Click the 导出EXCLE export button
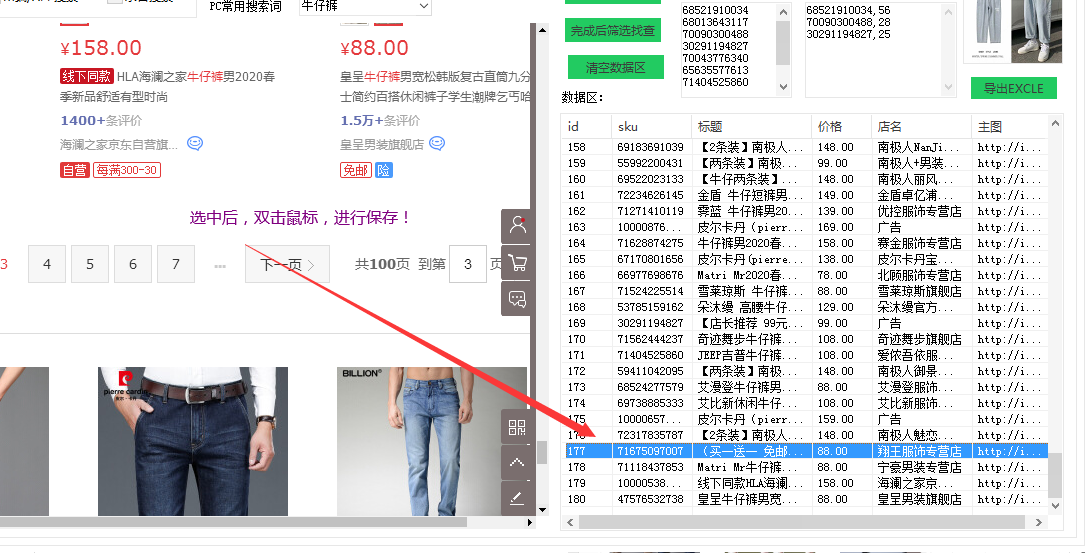 click(x=1014, y=89)
